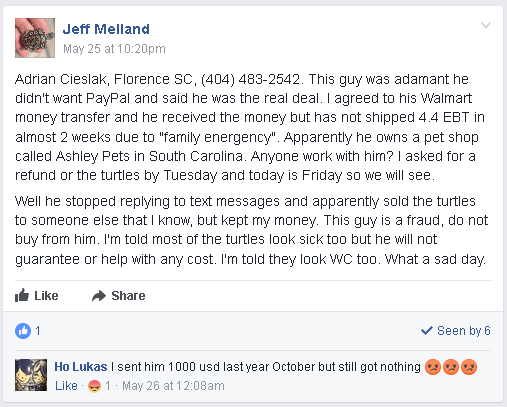The image size is (507, 407).
Task: Click the Seen by checkmark icon
Action: coord(427,331)
